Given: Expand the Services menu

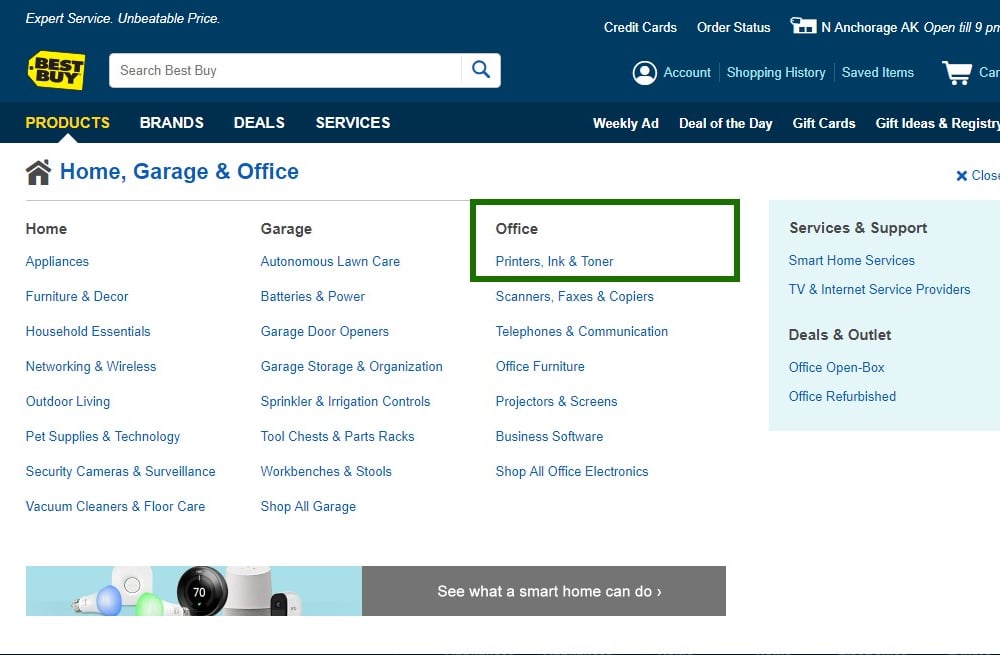Looking at the screenshot, I should click(x=353, y=123).
